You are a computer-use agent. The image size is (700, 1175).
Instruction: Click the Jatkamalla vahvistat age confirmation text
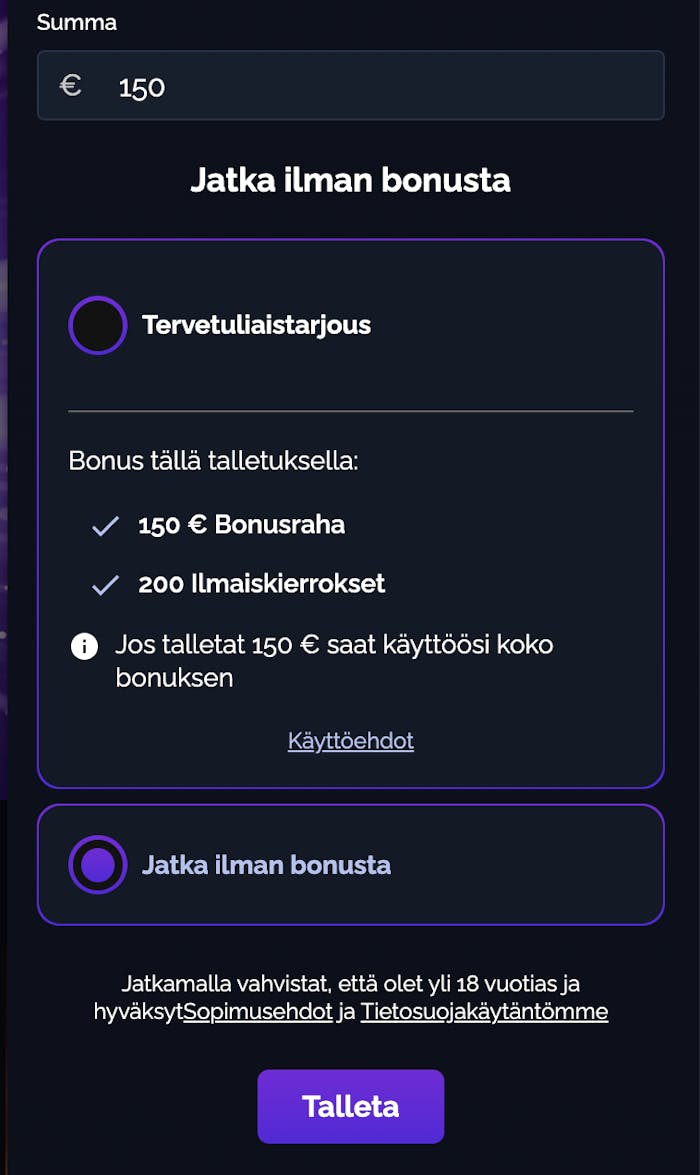pyautogui.click(x=350, y=984)
